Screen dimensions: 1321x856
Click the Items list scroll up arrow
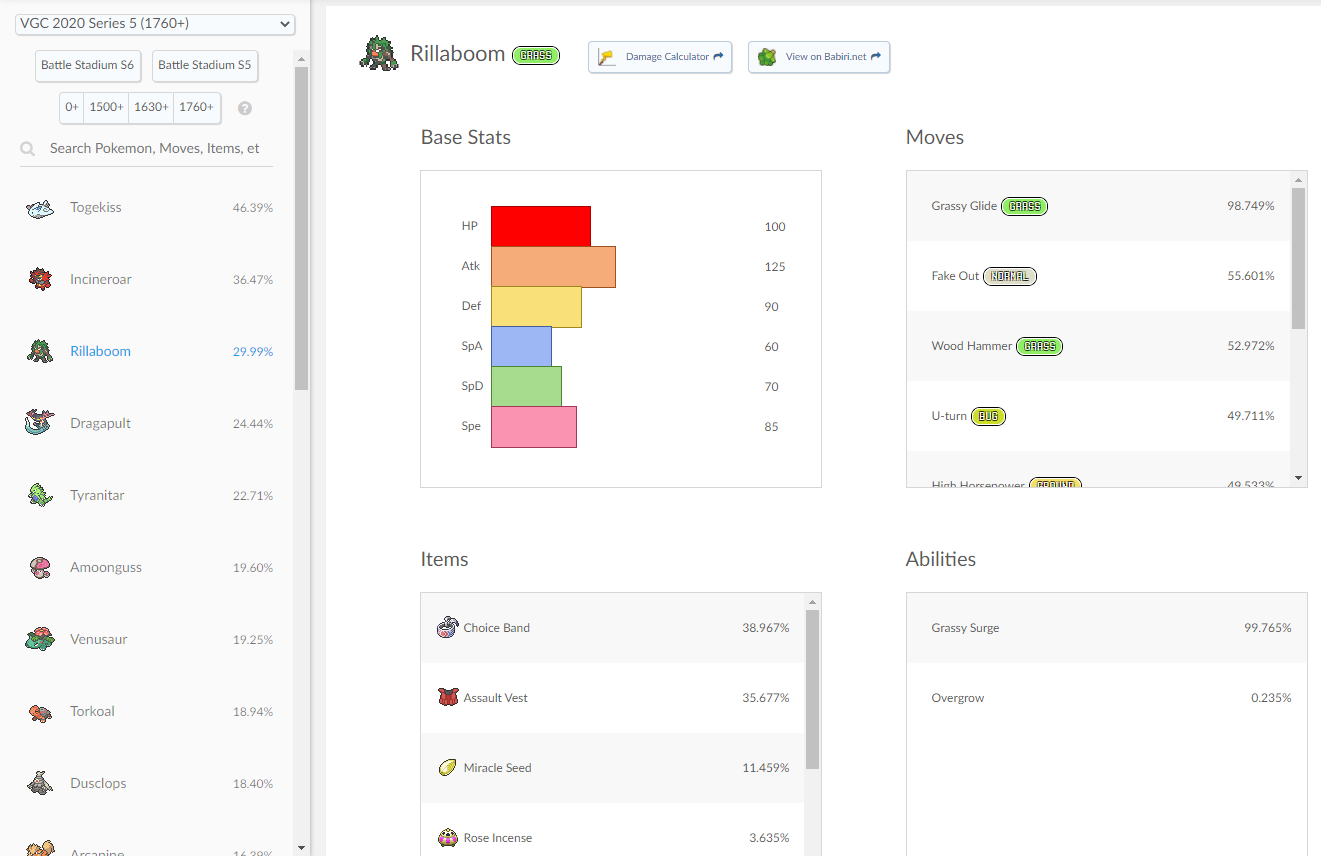point(812,602)
